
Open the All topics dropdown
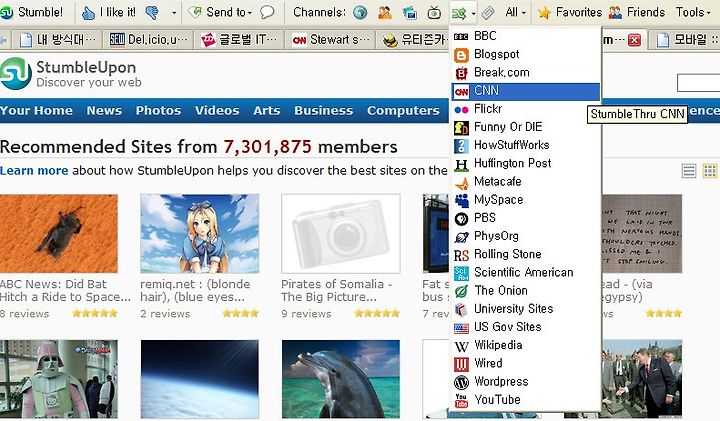[515, 12]
